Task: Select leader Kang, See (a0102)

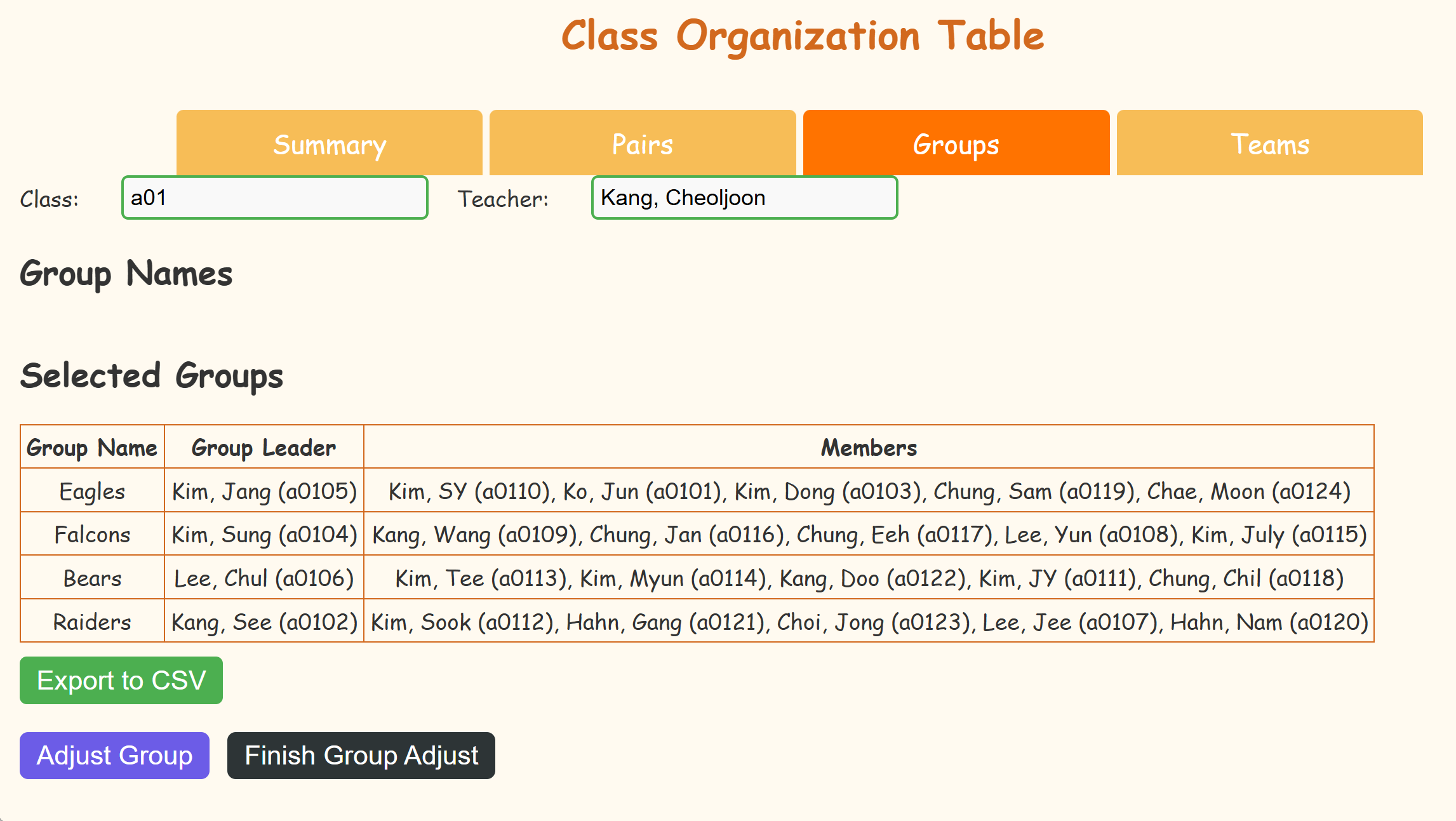Action: [264, 622]
